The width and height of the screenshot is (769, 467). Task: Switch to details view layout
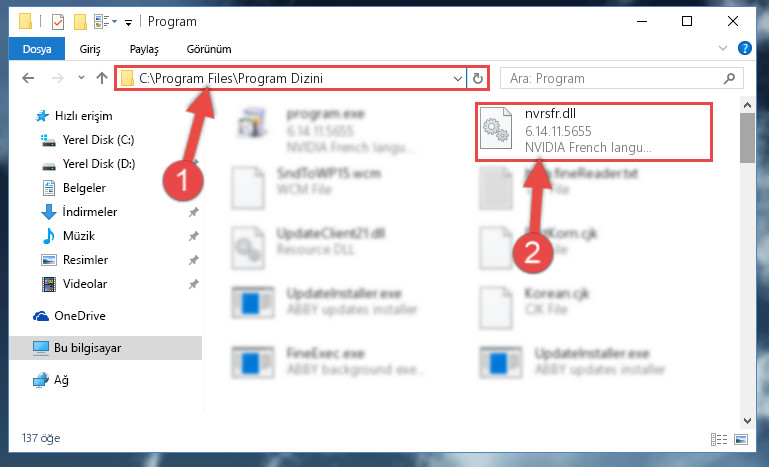pos(718,439)
